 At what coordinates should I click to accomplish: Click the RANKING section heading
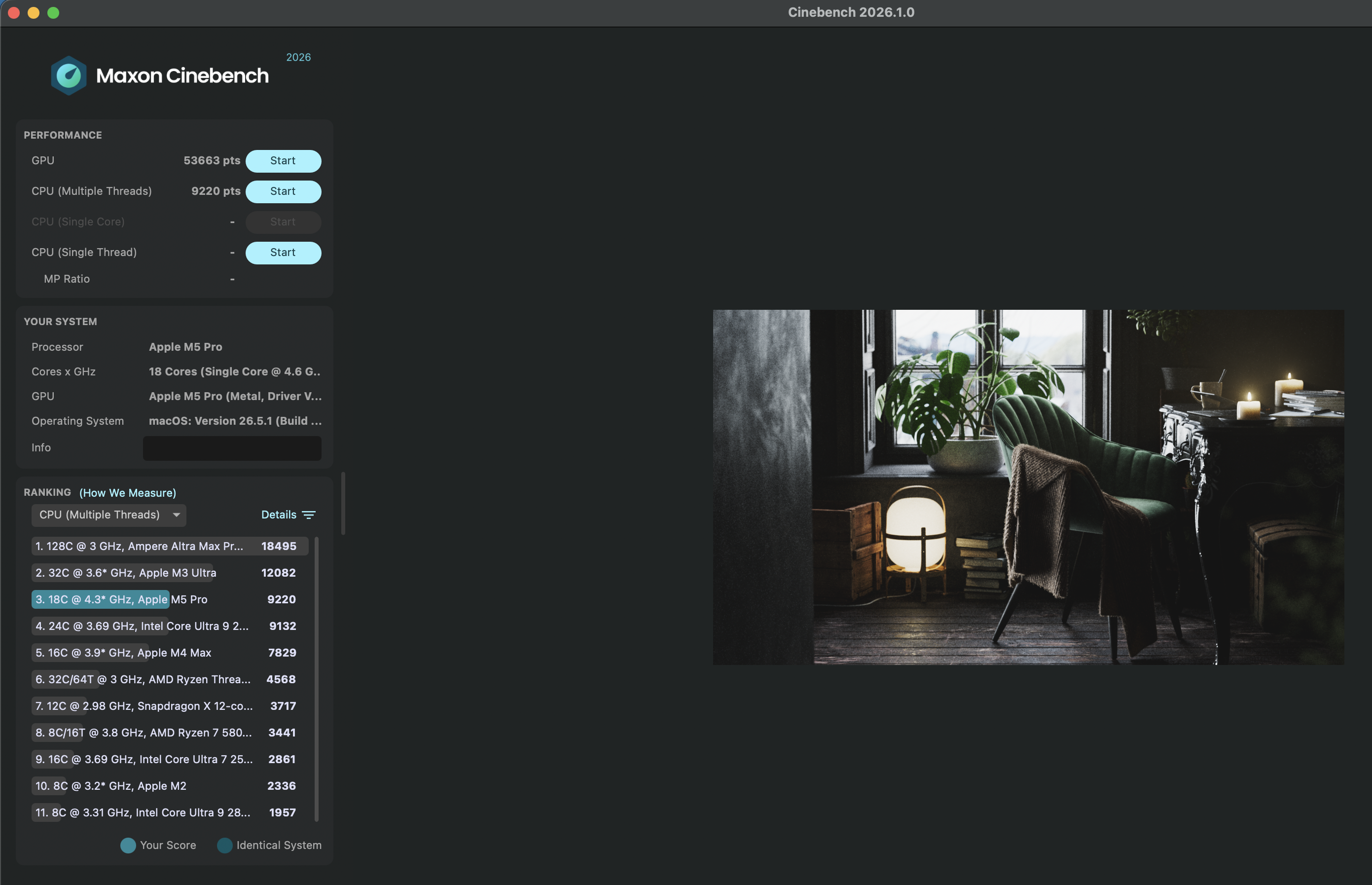(x=47, y=492)
